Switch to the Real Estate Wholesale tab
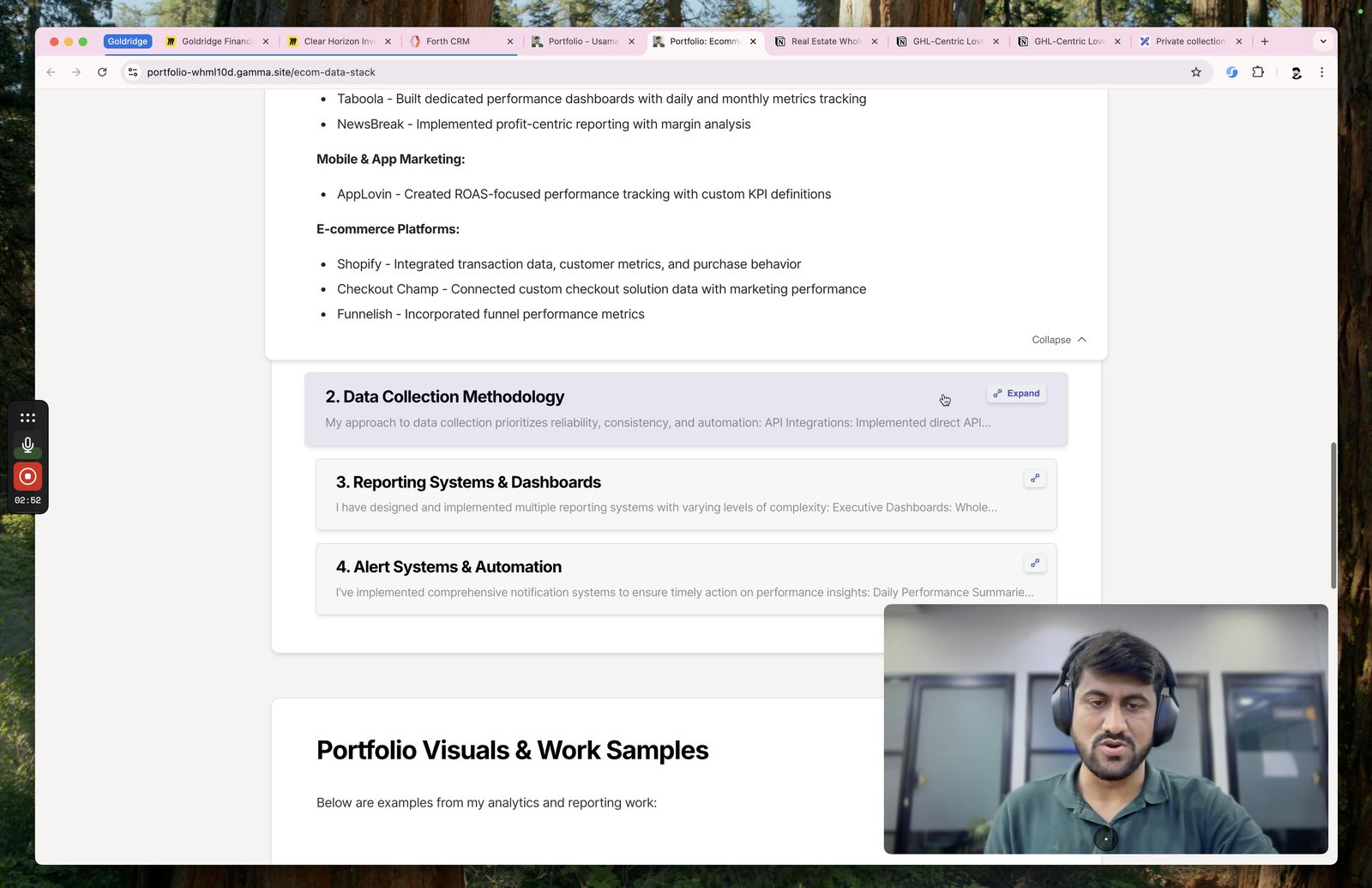This screenshot has width=1372, height=888. coord(826,41)
